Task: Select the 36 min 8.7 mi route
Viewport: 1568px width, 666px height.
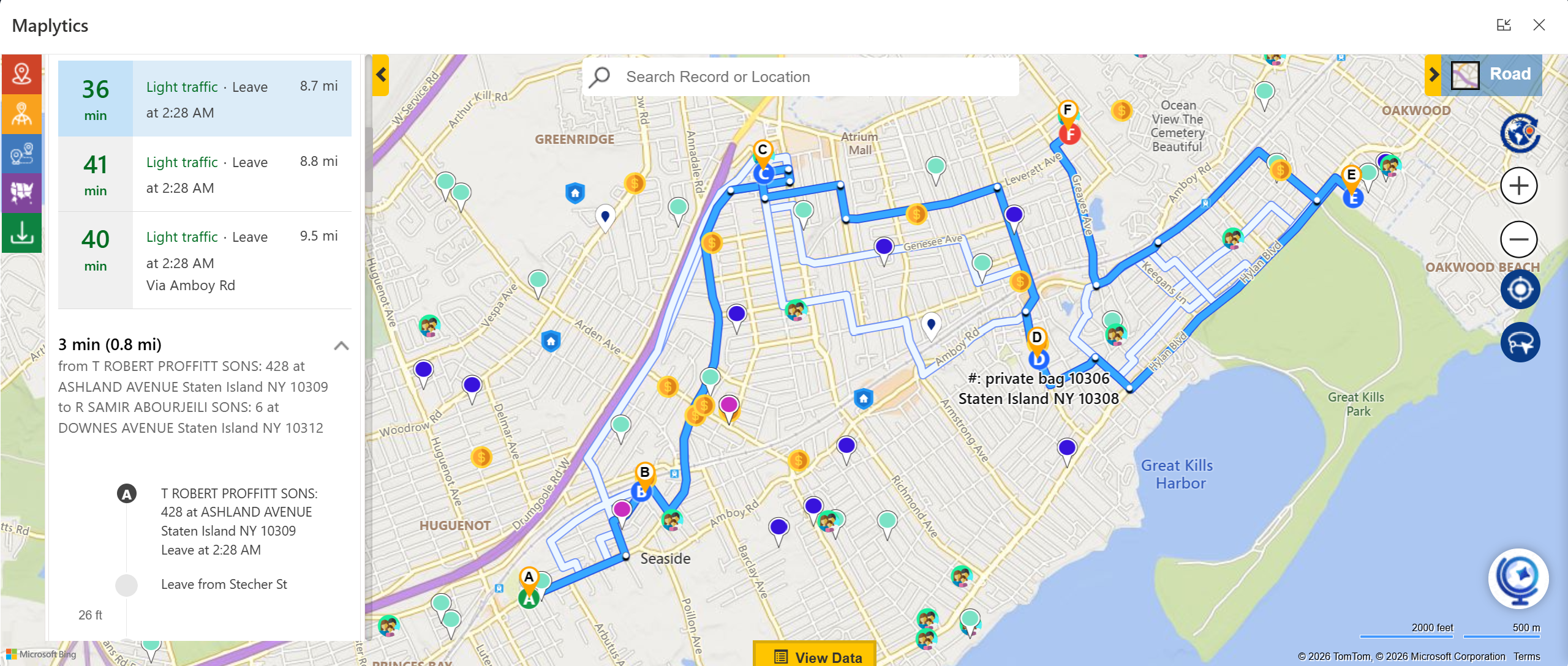Action: click(205, 99)
